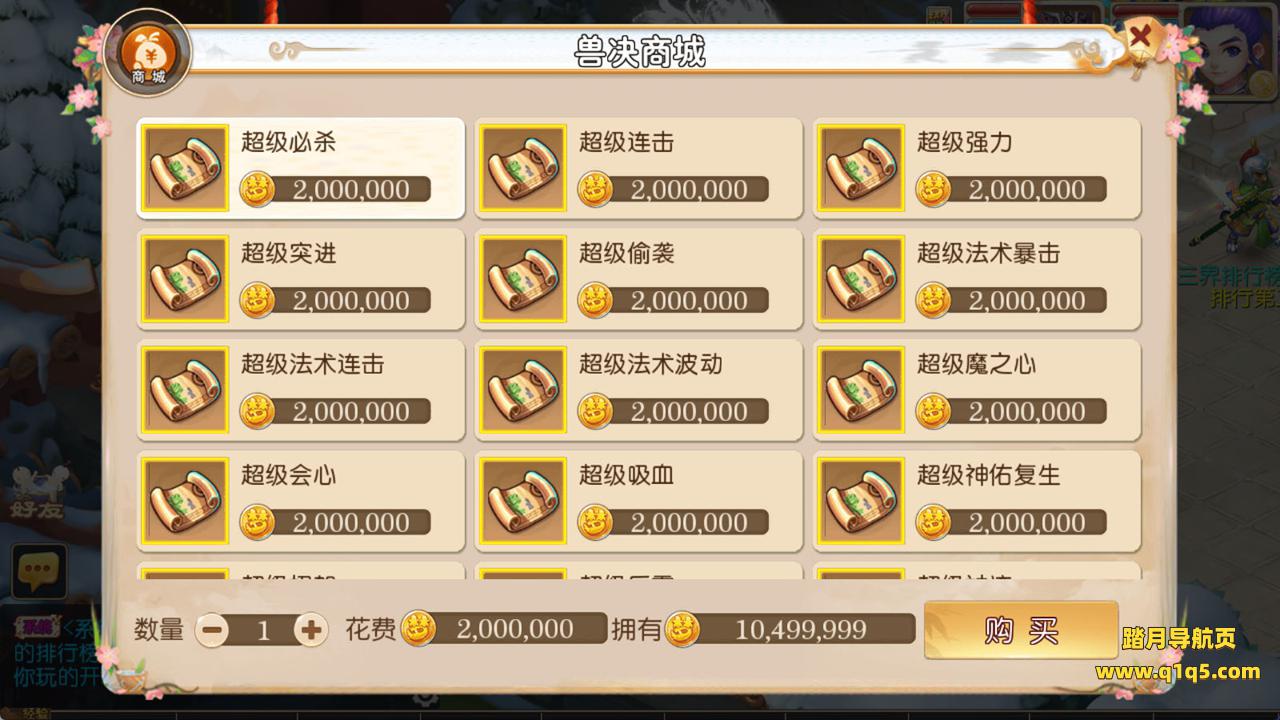
Task: Click the quantity value field
Action: [x=263, y=630]
